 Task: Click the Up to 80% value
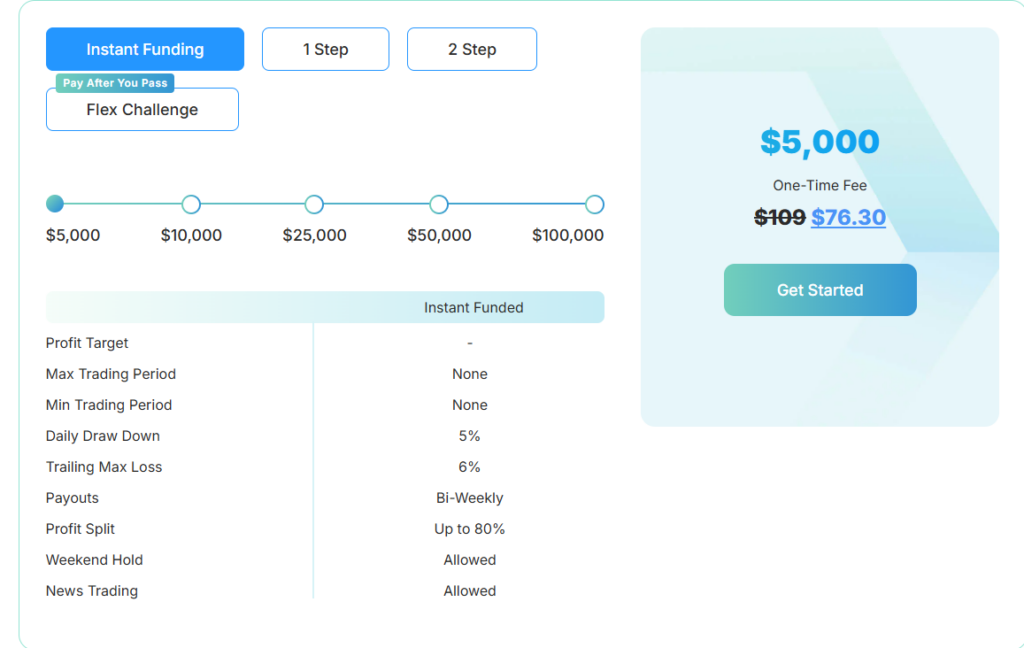click(x=469, y=528)
